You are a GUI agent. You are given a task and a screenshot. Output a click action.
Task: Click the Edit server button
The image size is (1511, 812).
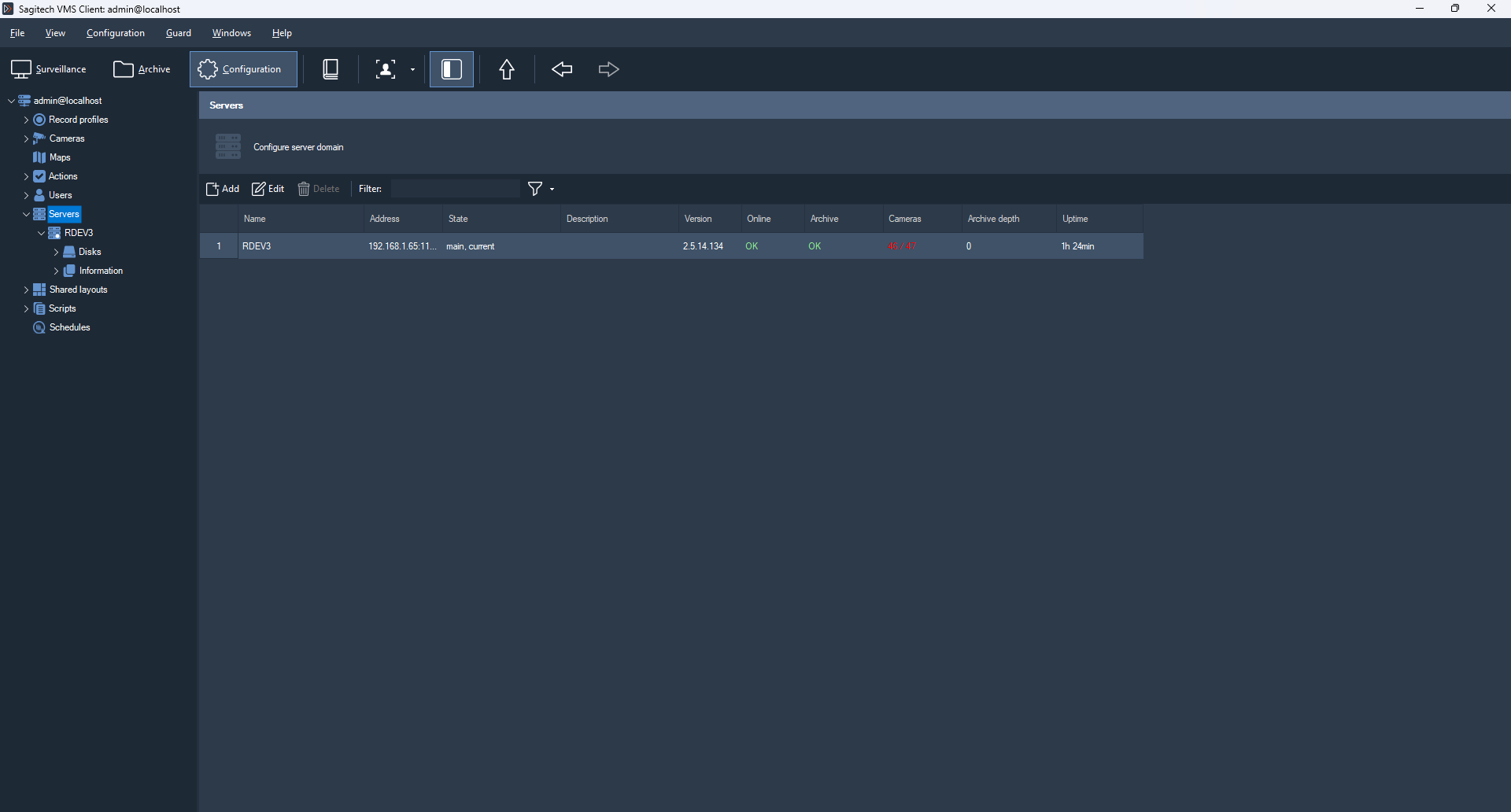[268, 189]
